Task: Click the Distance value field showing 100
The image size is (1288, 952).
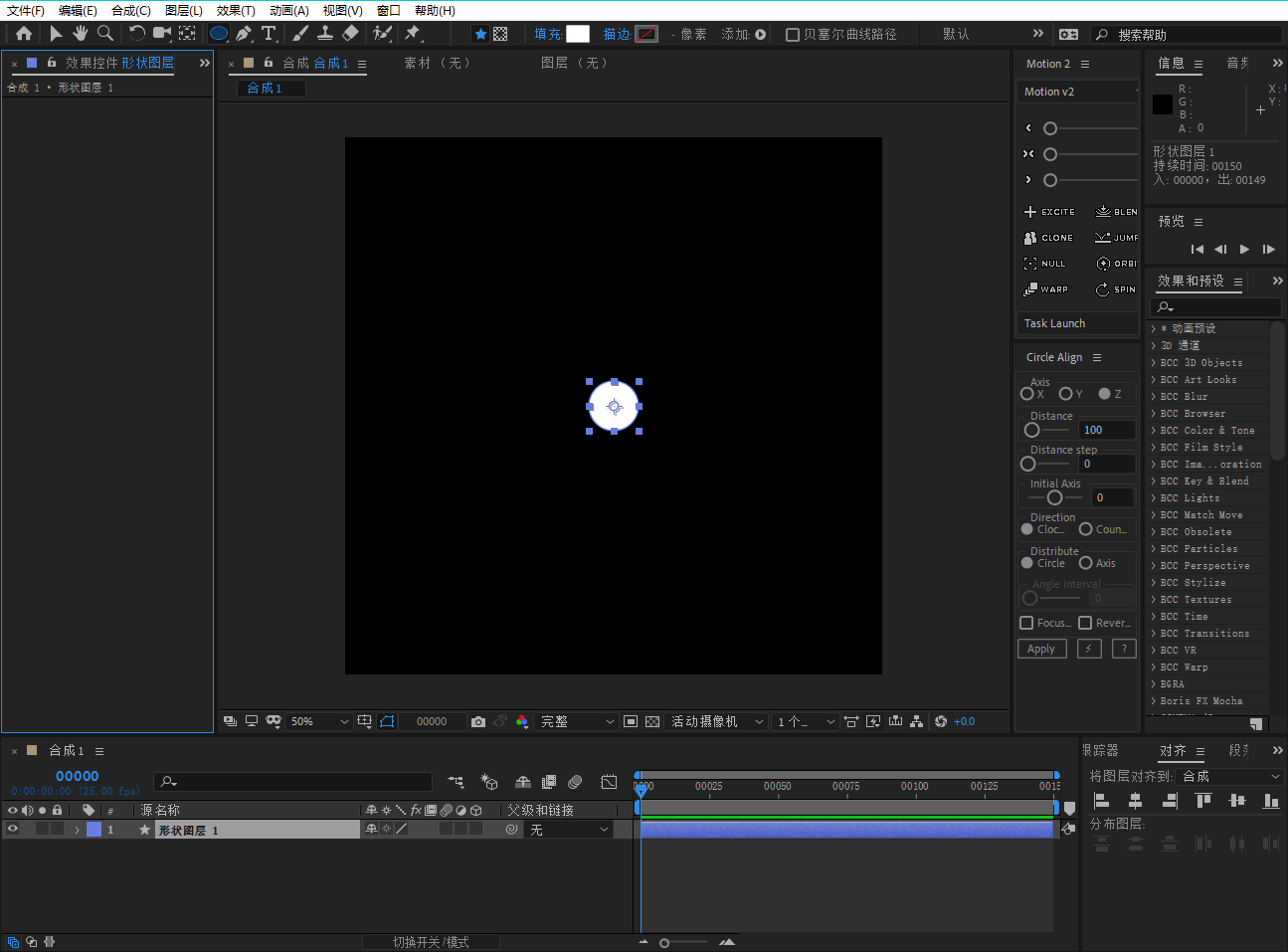Action: (x=1106, y=430)
